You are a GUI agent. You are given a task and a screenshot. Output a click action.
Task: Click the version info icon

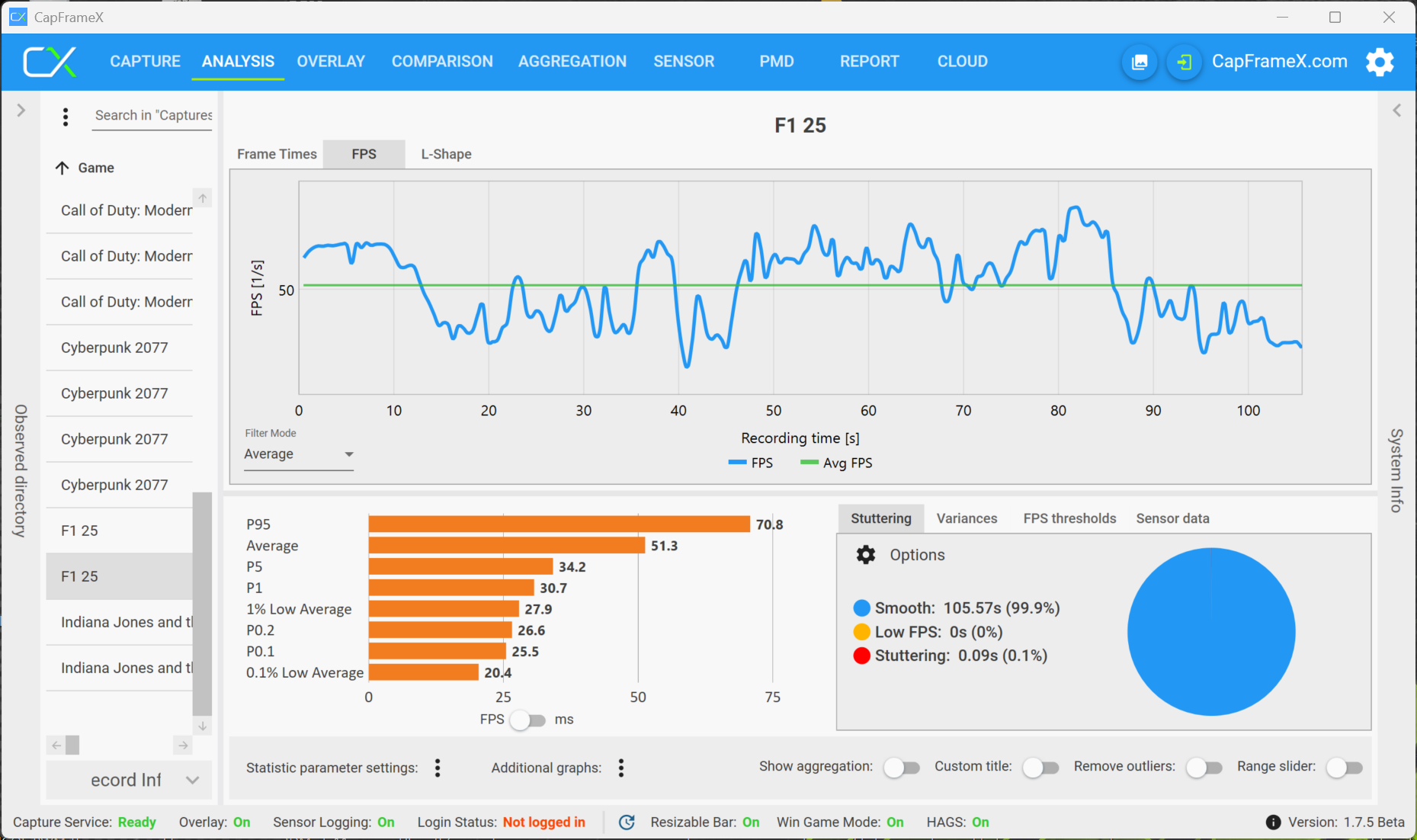pyautogui.click(x=1273, y=822)
